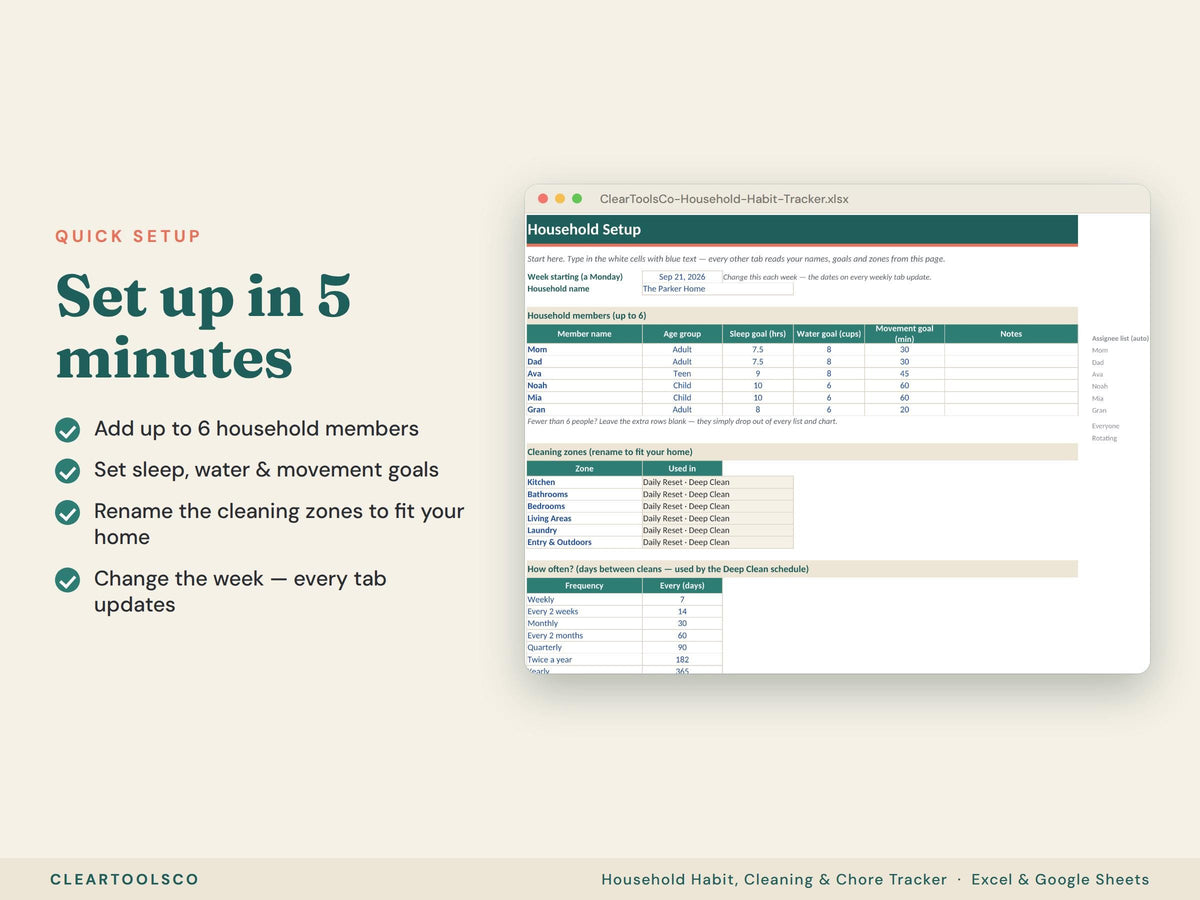Select the member name cell "Mom" in the members table
The height and width of the screenshot is (900, 1200).
pos(584,350)
